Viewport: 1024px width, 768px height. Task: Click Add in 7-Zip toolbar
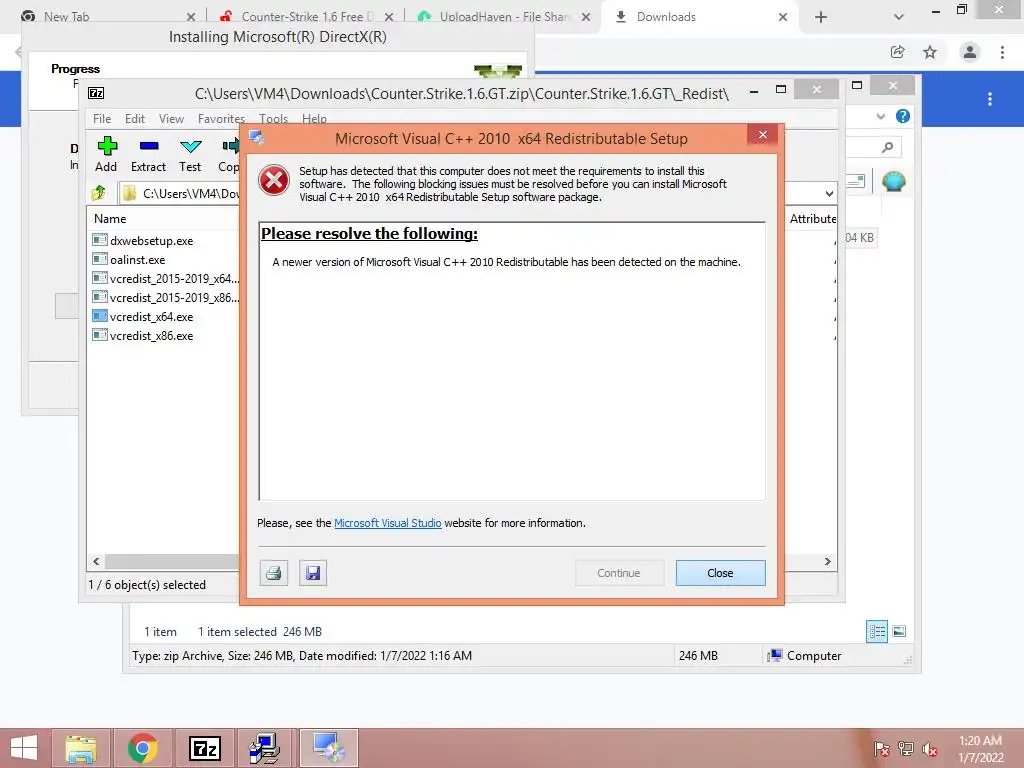(x=106, y=155)
